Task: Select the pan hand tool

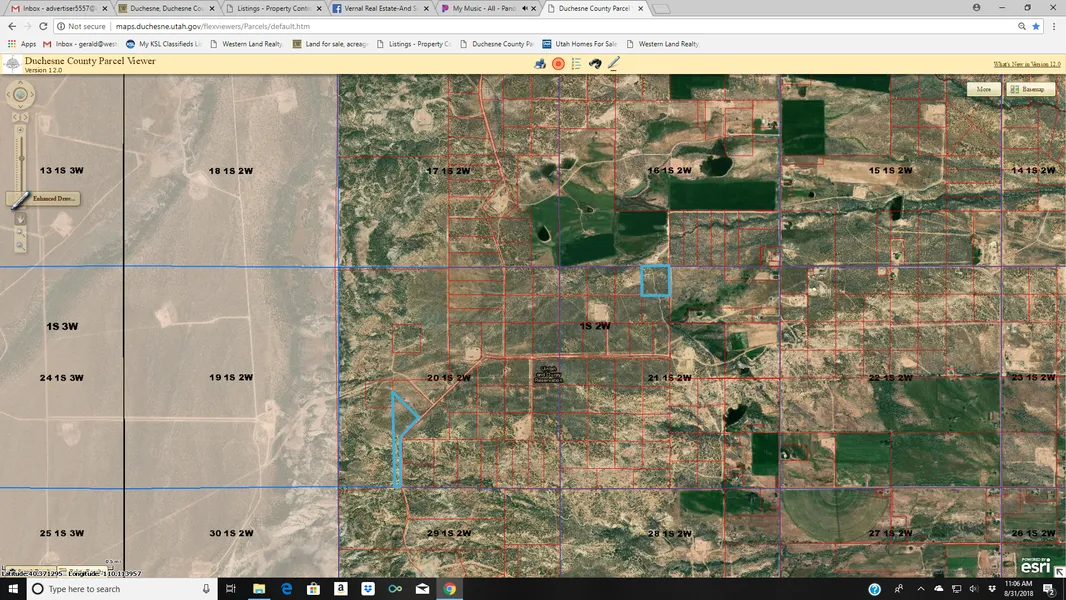Action: (20, 219)
